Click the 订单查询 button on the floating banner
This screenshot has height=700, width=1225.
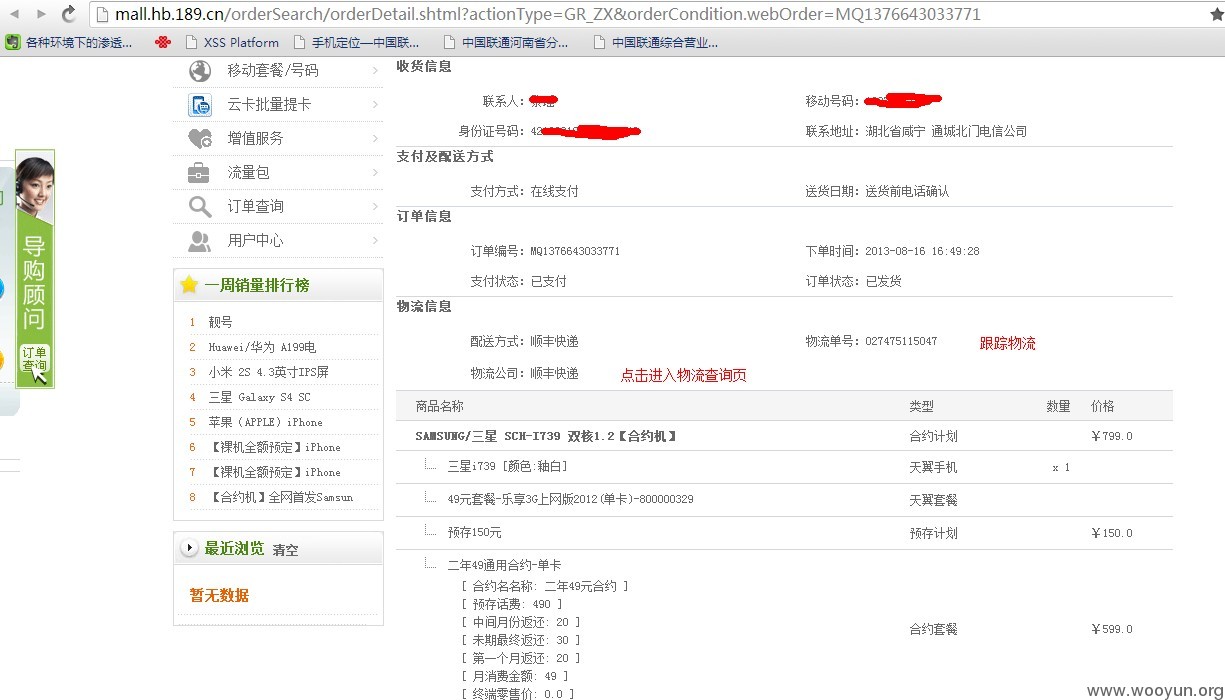click(35, 360)
